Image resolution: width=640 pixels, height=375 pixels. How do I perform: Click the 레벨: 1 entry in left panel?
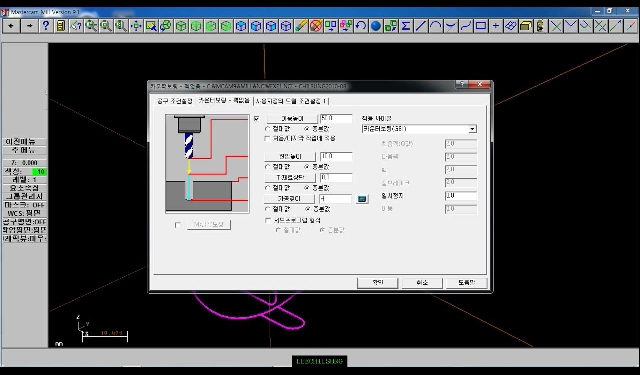(x=25, y=180)
